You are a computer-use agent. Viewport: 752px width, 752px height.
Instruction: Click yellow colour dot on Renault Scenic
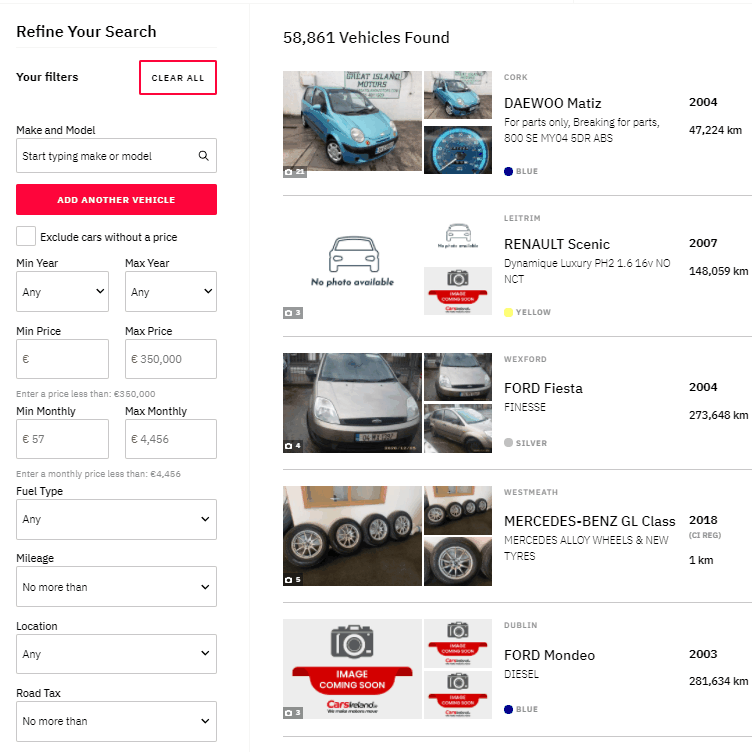click(x=508, y=312)
